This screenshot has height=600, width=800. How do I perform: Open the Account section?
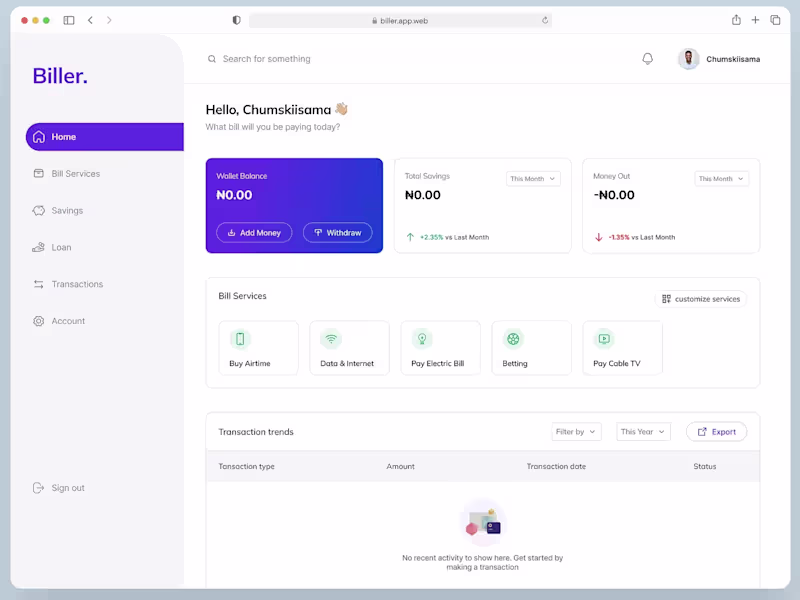point(39,321)
